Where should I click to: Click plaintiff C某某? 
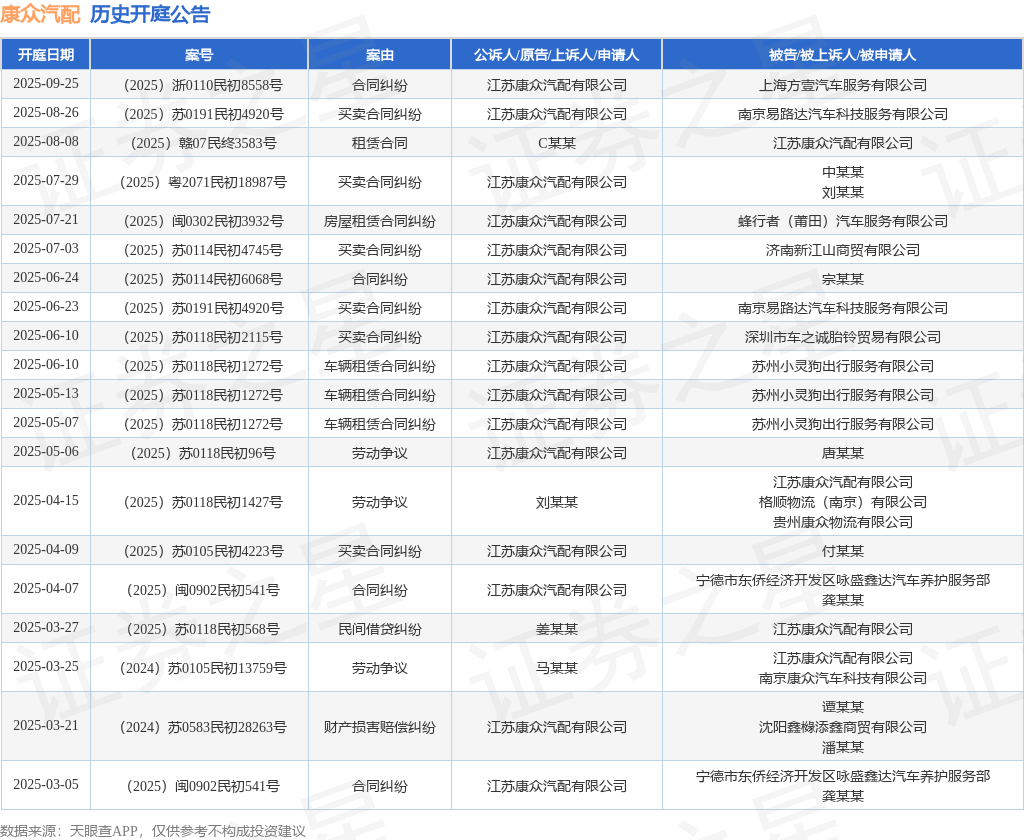point(556,143)
